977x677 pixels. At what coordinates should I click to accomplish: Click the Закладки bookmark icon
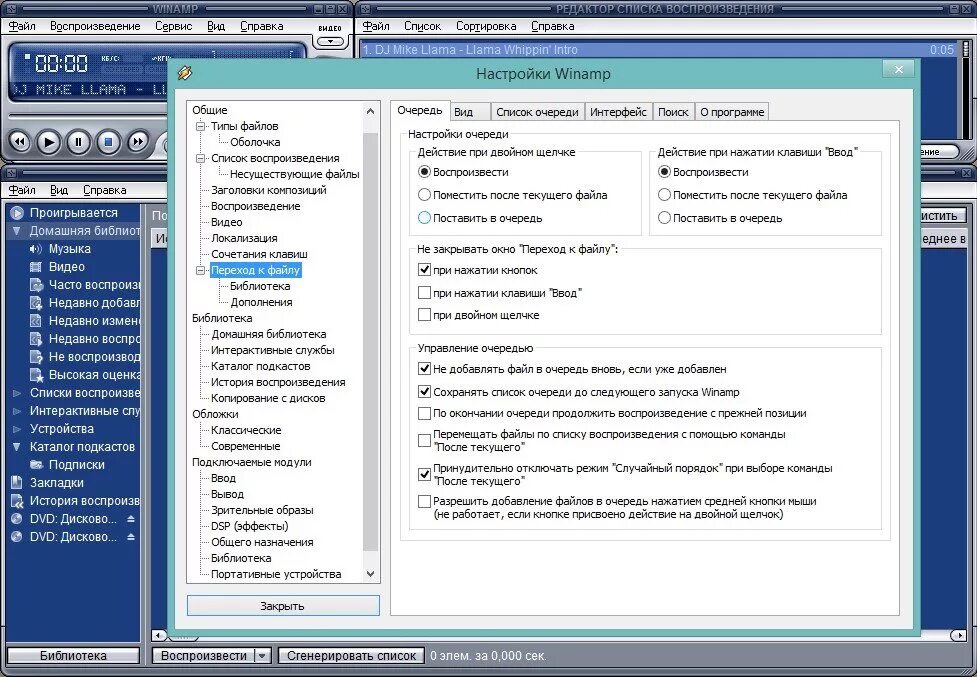pos(17,483)
